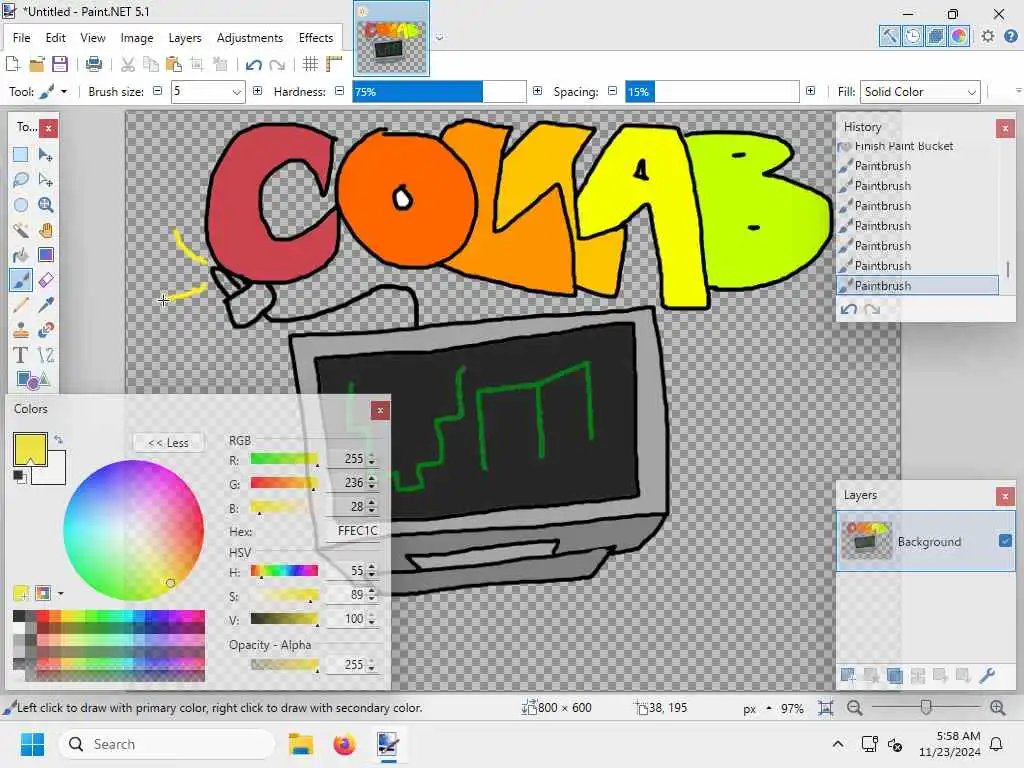This screenshot has width=1024, height=768.
Task: Open Brush size dropdown
Action: tap(236, 92)
